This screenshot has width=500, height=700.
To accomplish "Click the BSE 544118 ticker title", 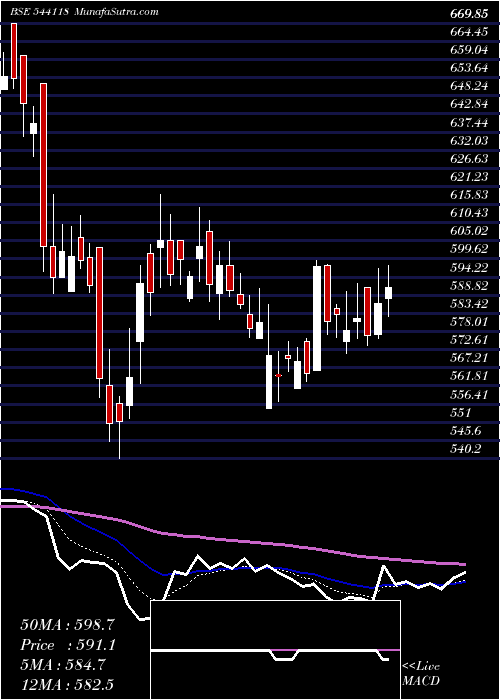I will [39, 12].
